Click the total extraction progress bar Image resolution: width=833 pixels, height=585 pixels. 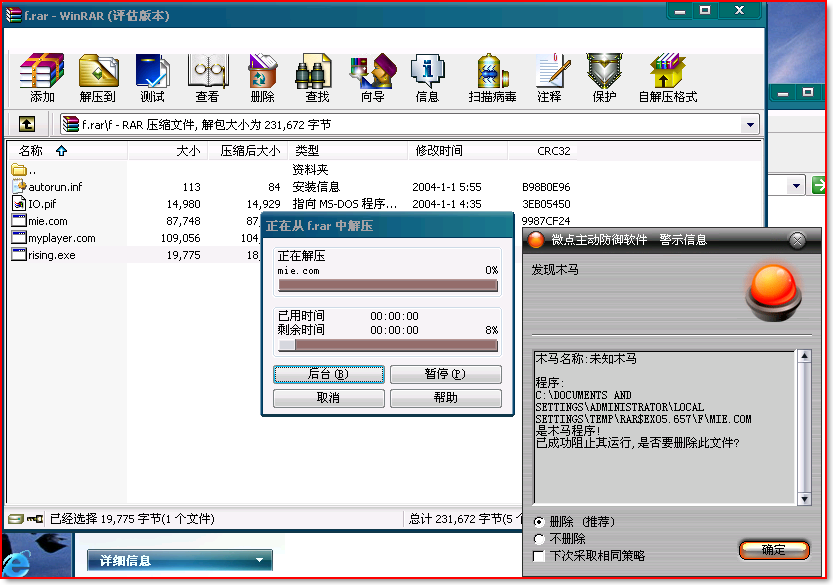(x=388, y=346)
